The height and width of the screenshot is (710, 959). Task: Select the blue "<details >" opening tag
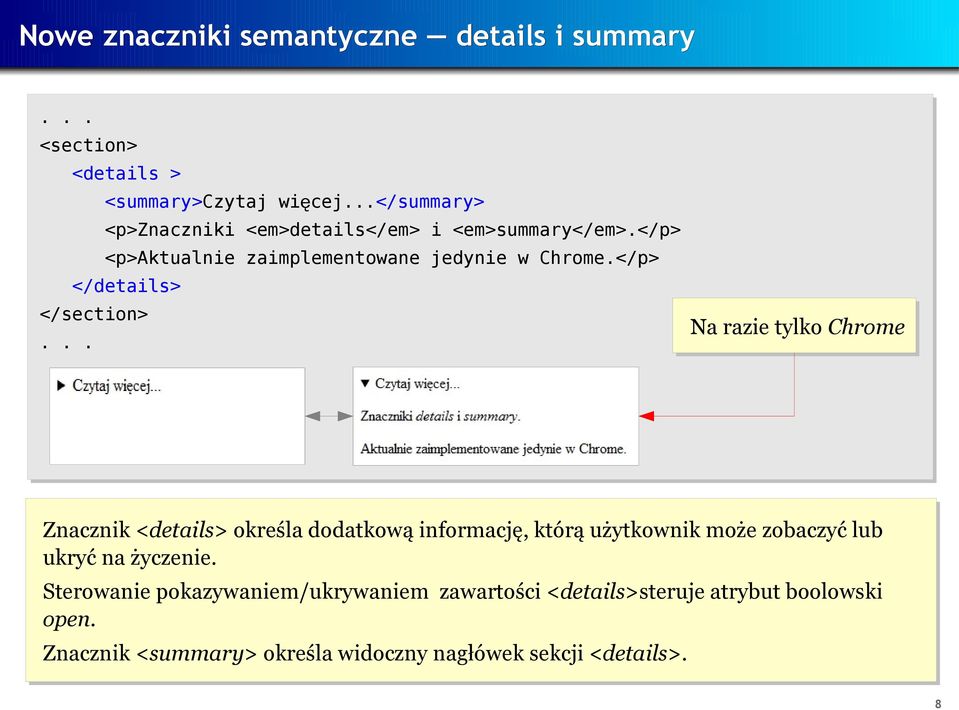point(127,174)
